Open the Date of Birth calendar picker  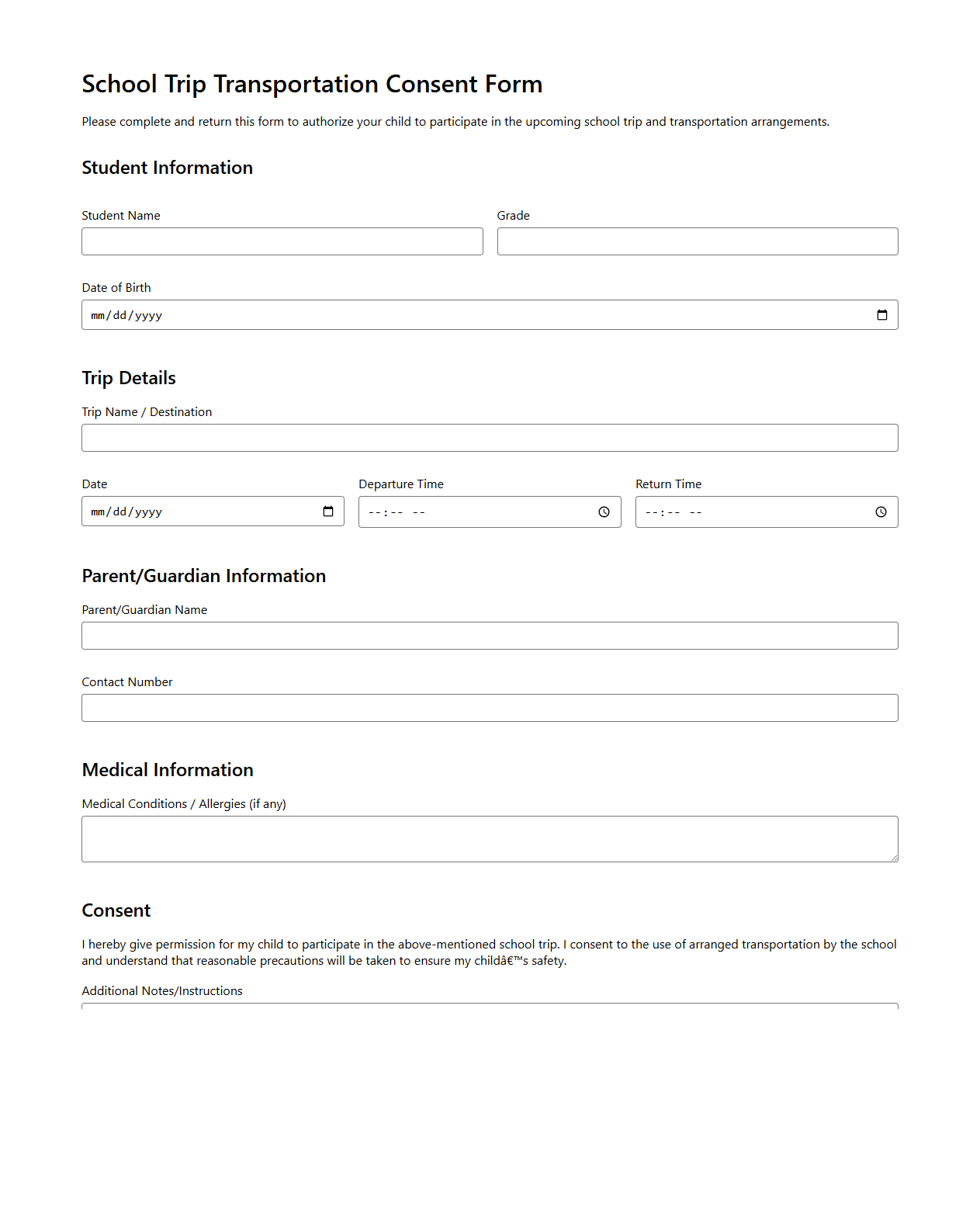click(x=882, y=314)
